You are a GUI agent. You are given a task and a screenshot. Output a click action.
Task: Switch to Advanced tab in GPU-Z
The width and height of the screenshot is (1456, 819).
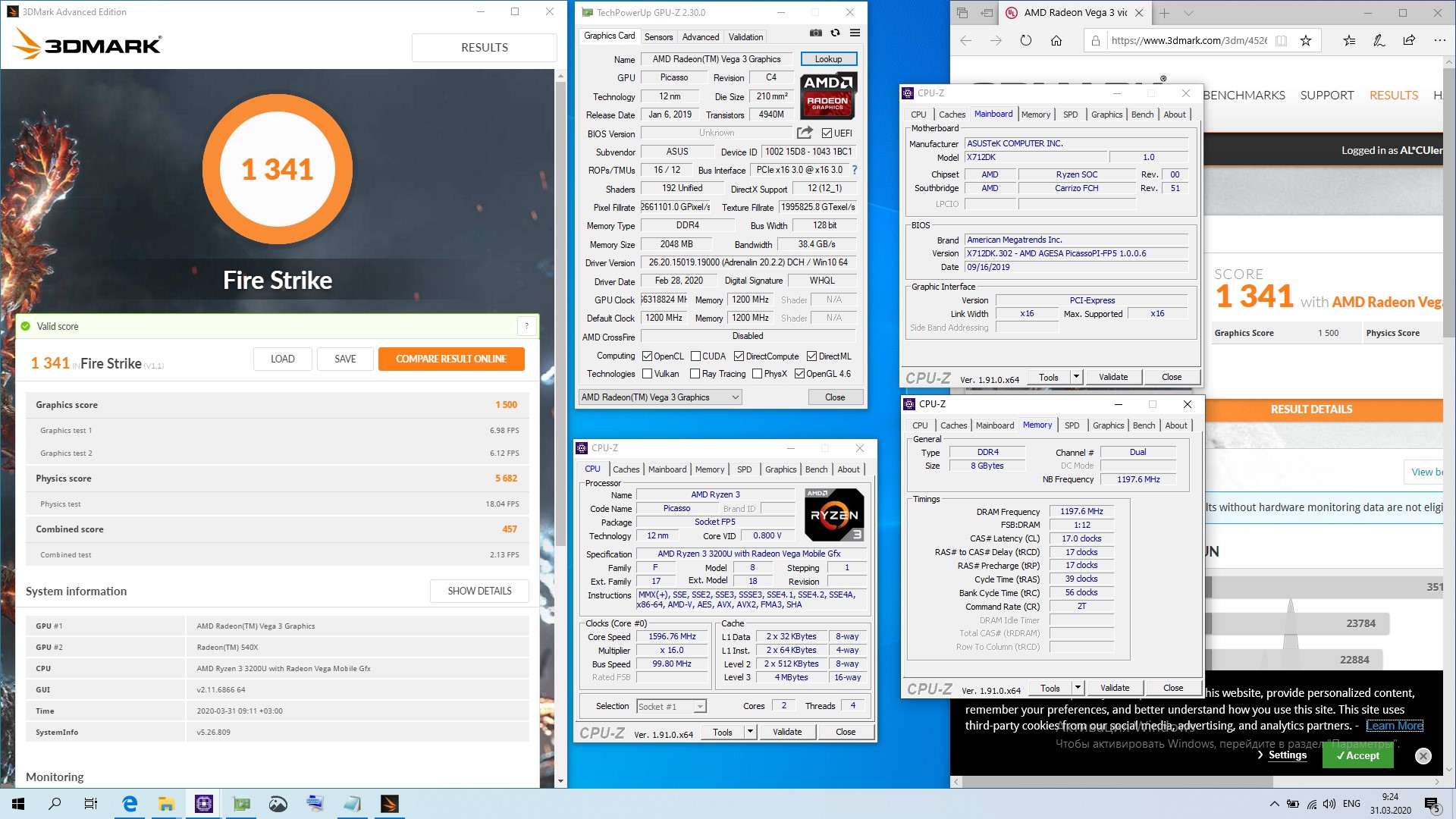pos(700,36)
